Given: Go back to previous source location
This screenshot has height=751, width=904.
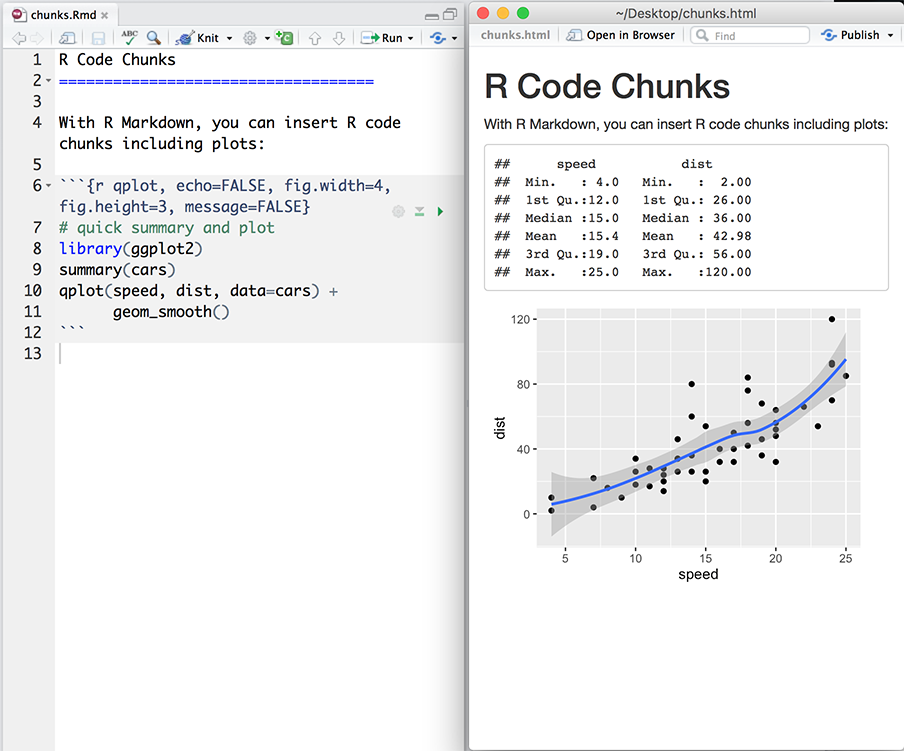Looking at the screenshot, I should point(19,39).
